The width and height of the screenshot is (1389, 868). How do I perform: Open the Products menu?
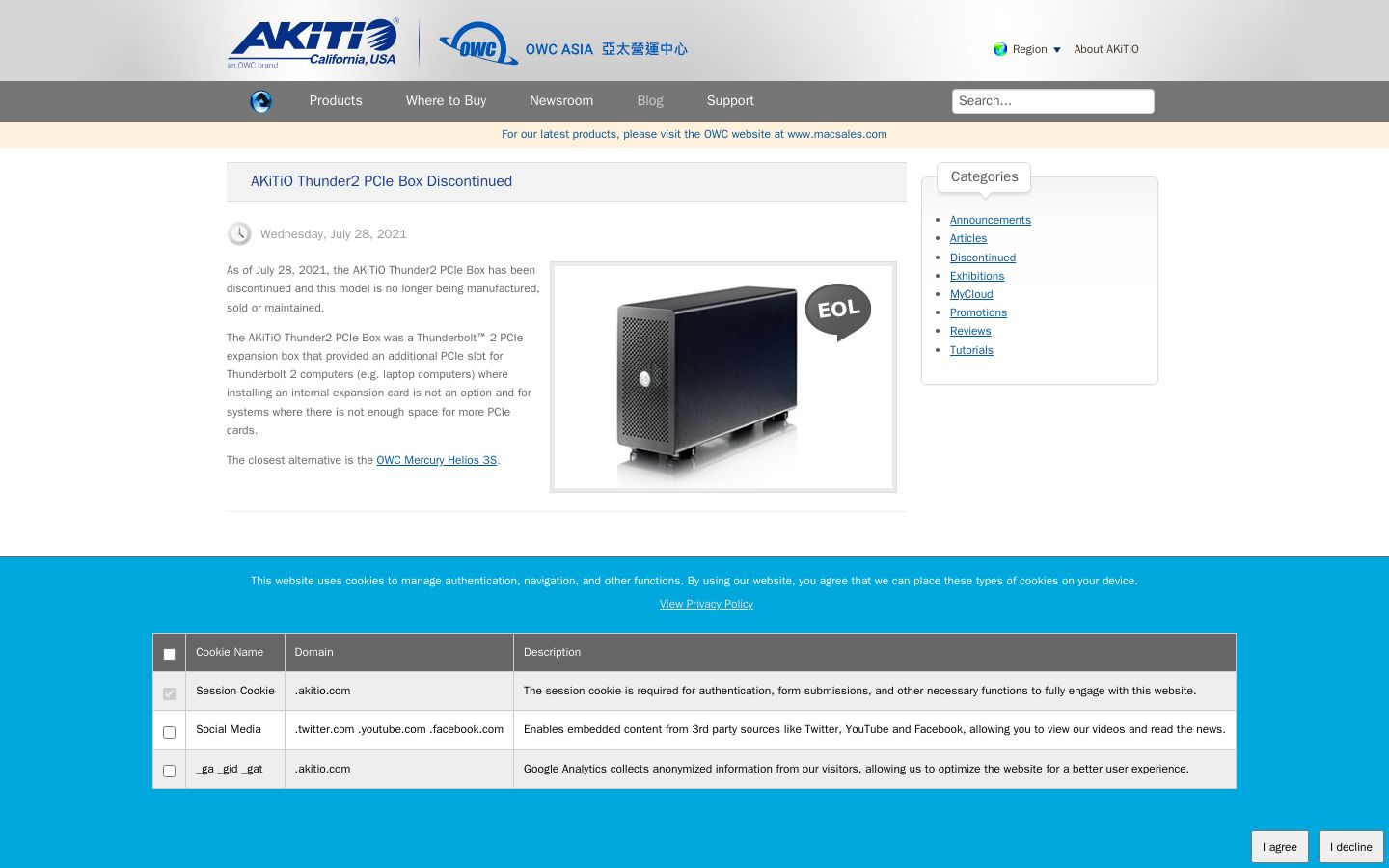336,100
